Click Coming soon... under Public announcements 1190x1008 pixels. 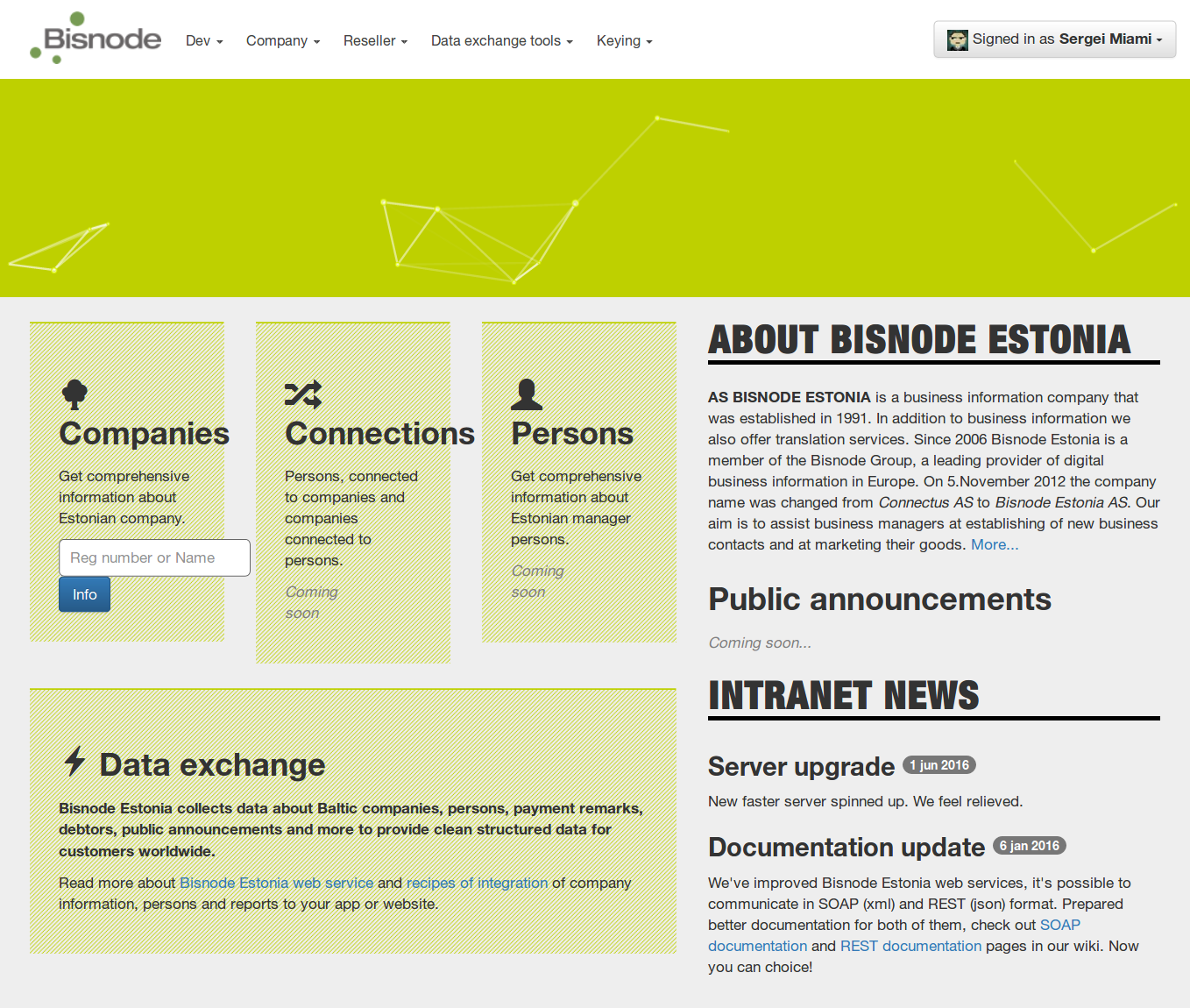coord(760,642)
